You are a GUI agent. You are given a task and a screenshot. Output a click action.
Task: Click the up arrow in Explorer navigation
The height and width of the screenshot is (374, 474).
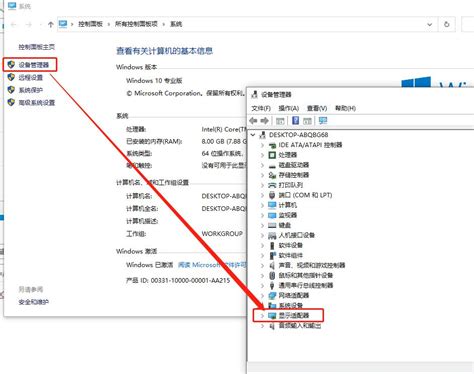(51, 24)
